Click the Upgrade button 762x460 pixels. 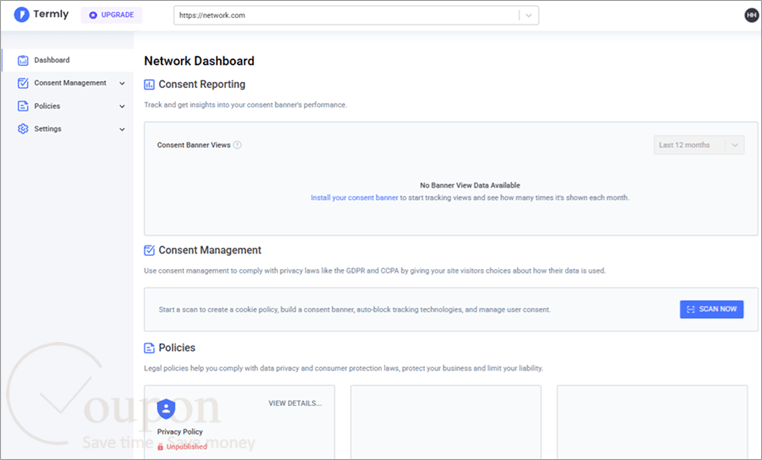(111, 15)
